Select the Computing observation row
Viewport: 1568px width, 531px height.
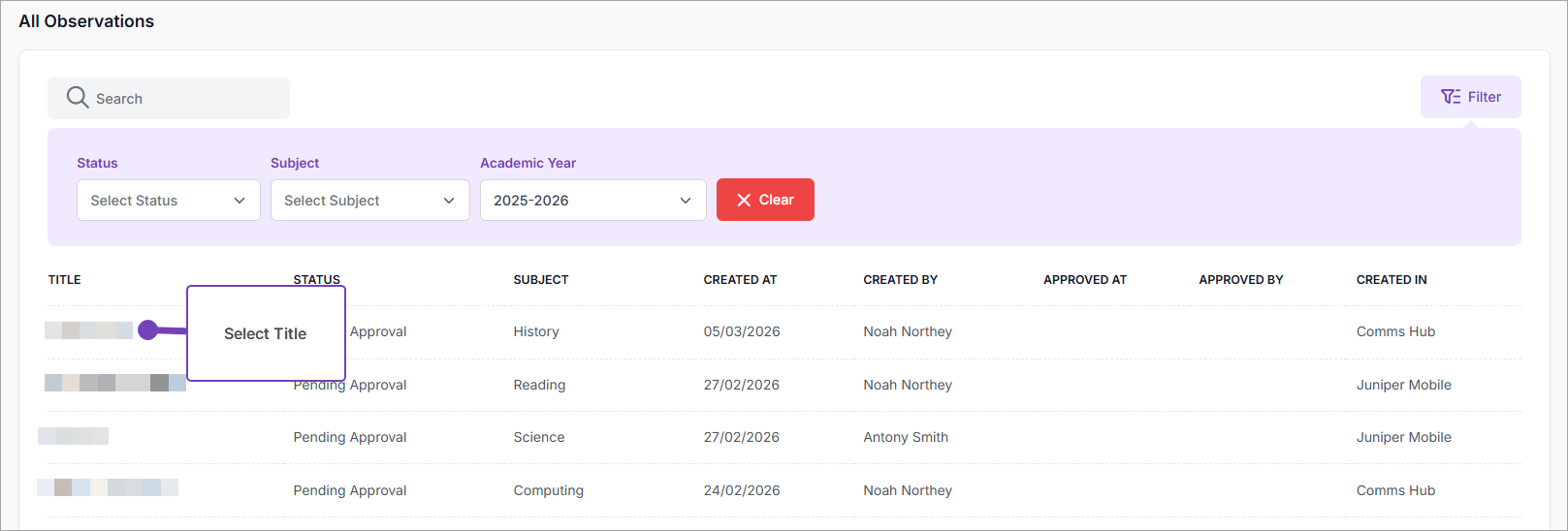[x=548, y=490]
